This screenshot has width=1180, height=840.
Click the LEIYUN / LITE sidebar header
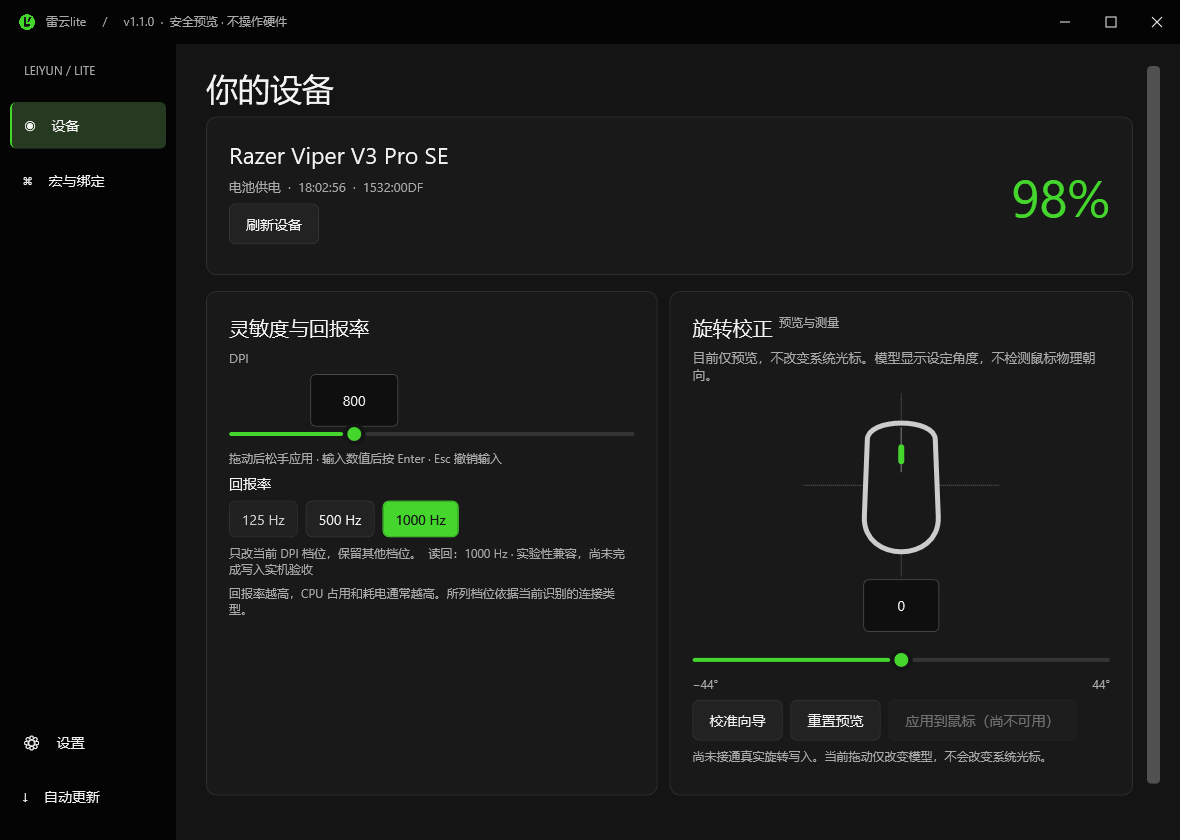coord(59,71)
